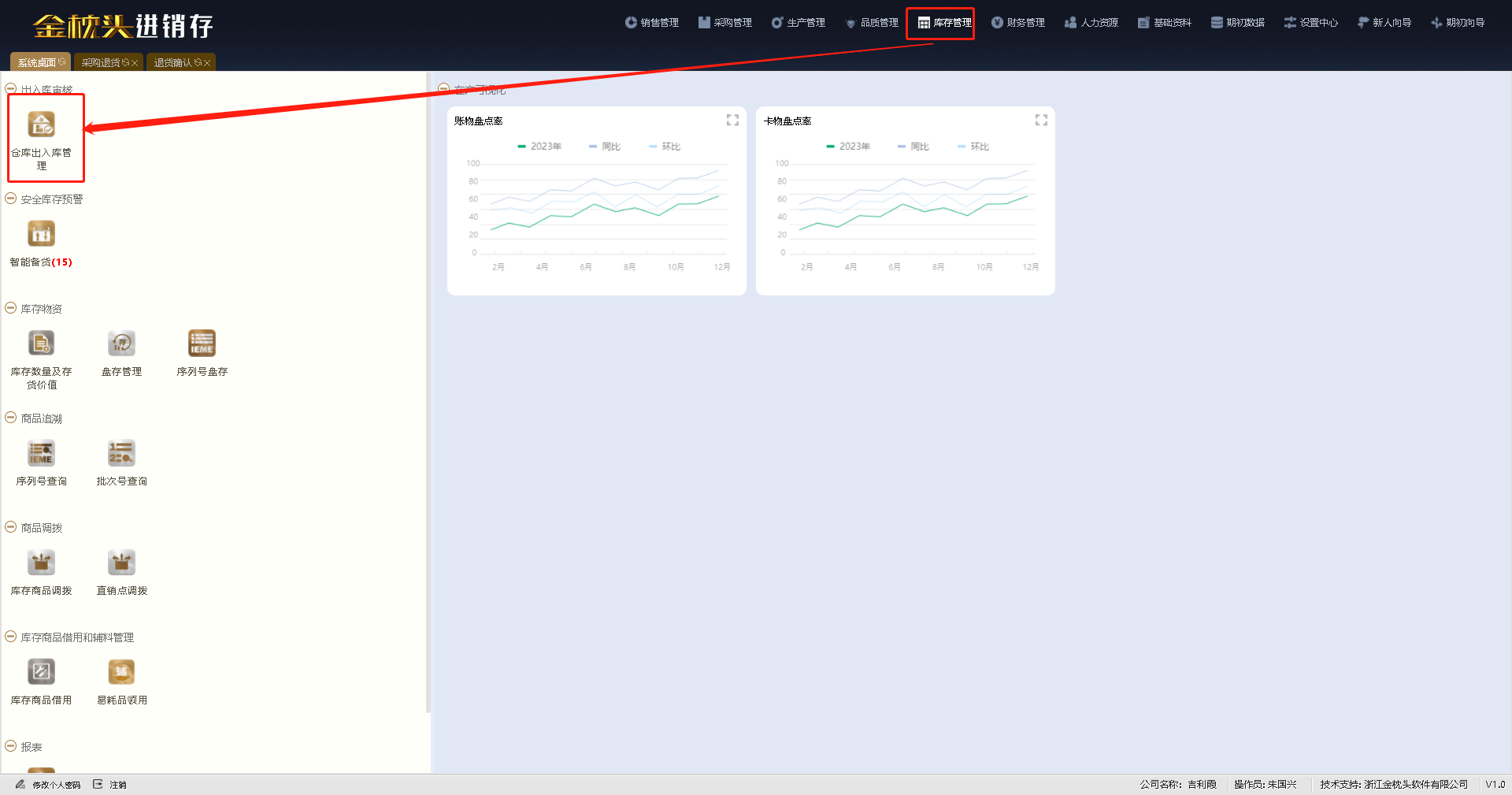Open 直销点调拨 icon
The image size is (1512, 795).
coord(122,563)
